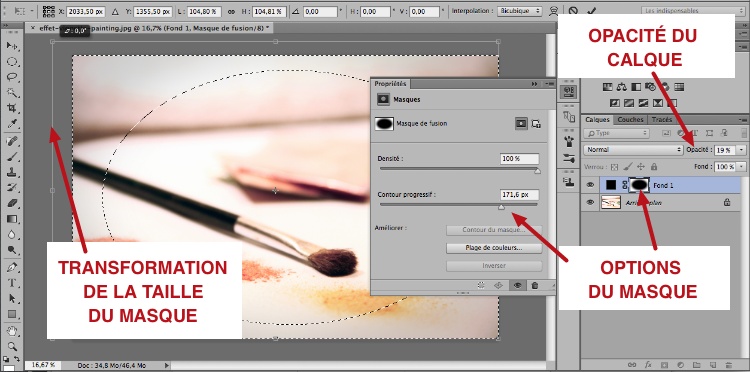Screen dimensions: 750x372
Task: Select the Dodge tool
Action: click(x=12, y=250)
